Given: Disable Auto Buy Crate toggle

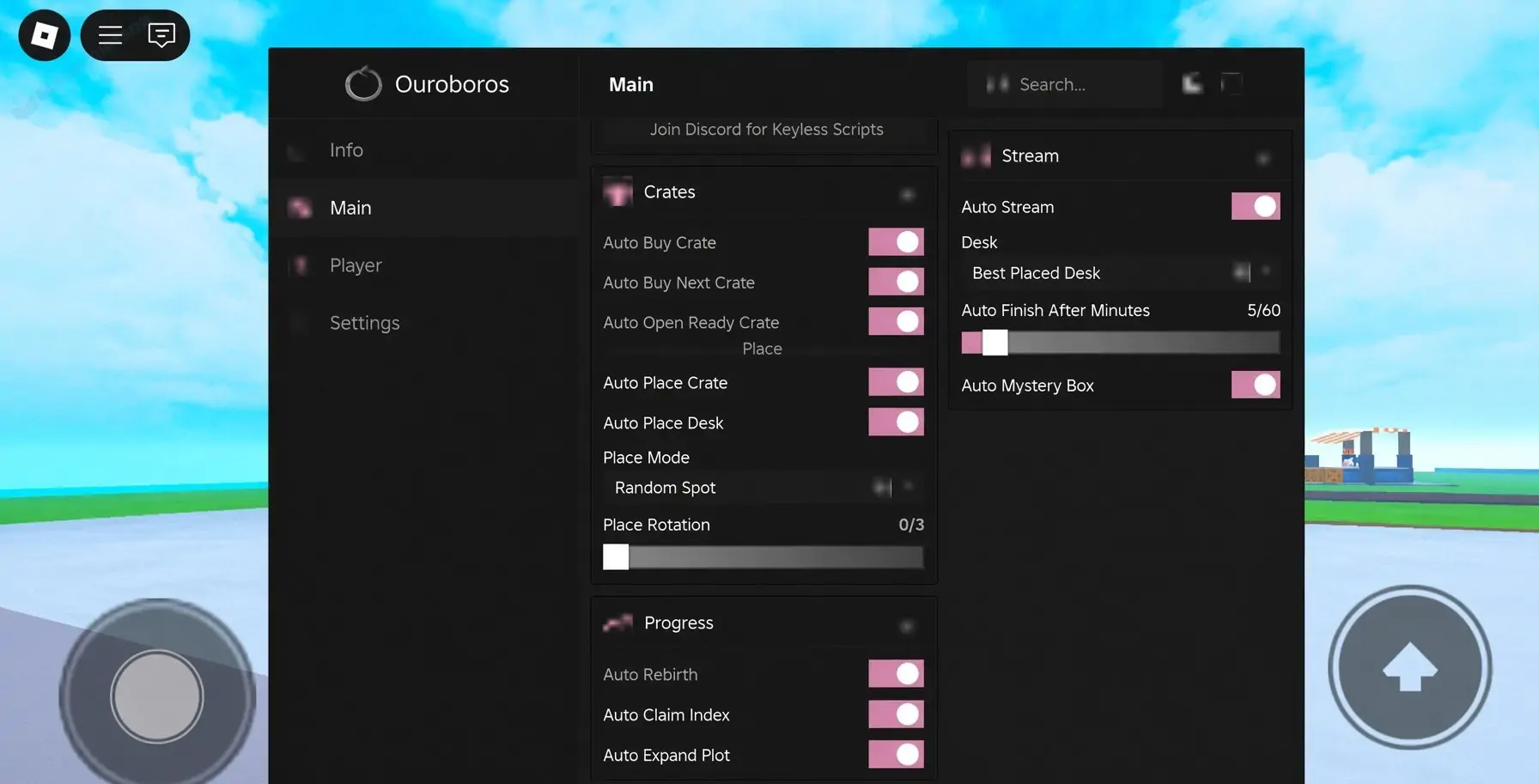Looking at the screenshot, I should coord(896,242).
